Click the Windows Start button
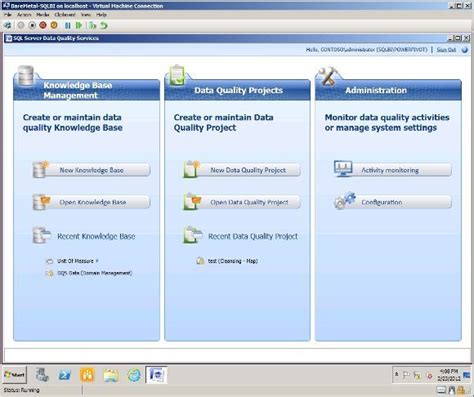The image size is (474, 397). pyautogui.click(x=14, y=375)
